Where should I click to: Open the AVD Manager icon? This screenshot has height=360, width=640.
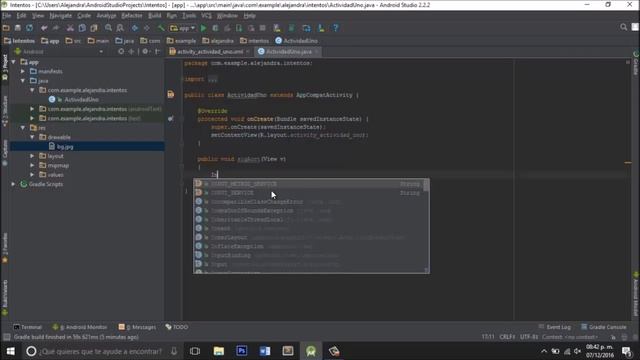[277, 28]
